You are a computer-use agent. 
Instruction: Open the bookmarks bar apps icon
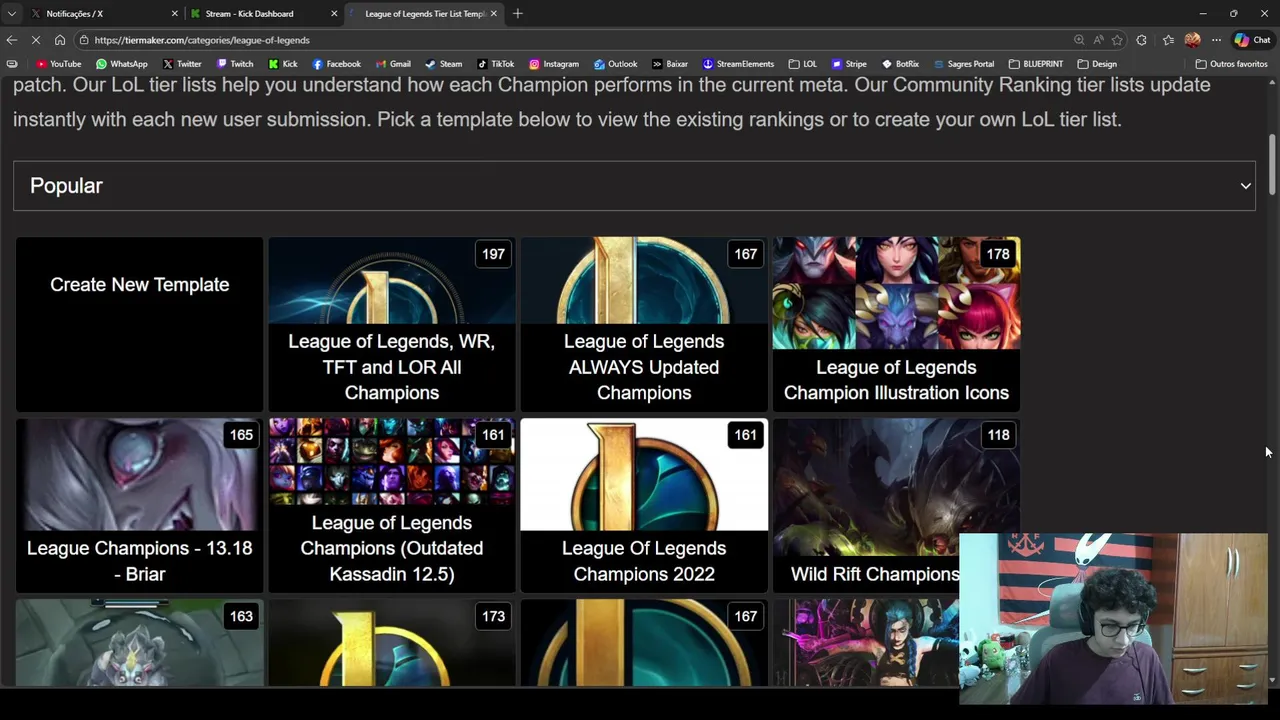[x=11, y=64]
